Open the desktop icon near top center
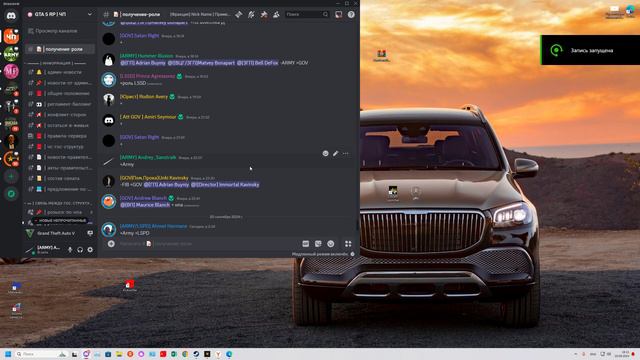Screen dimensions: 640x360 tap(382, 55)
